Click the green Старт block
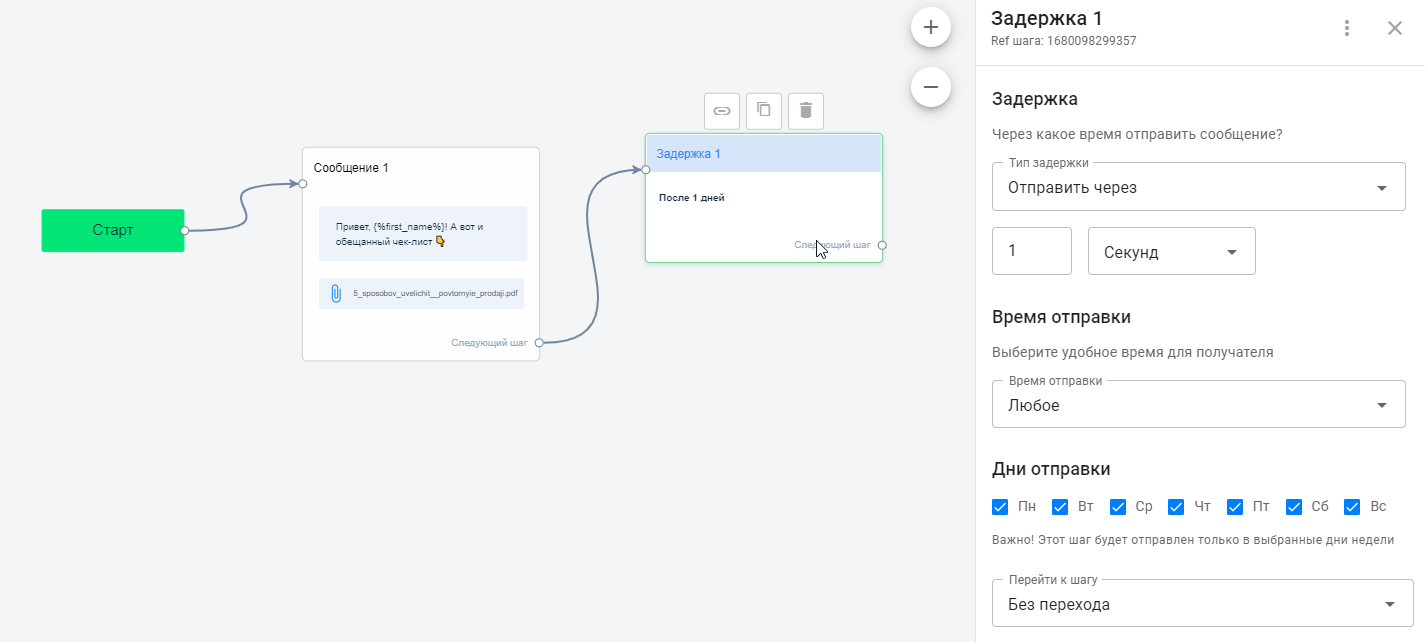The width and height of the screenshot is (1425, 642). coord(113,230)
